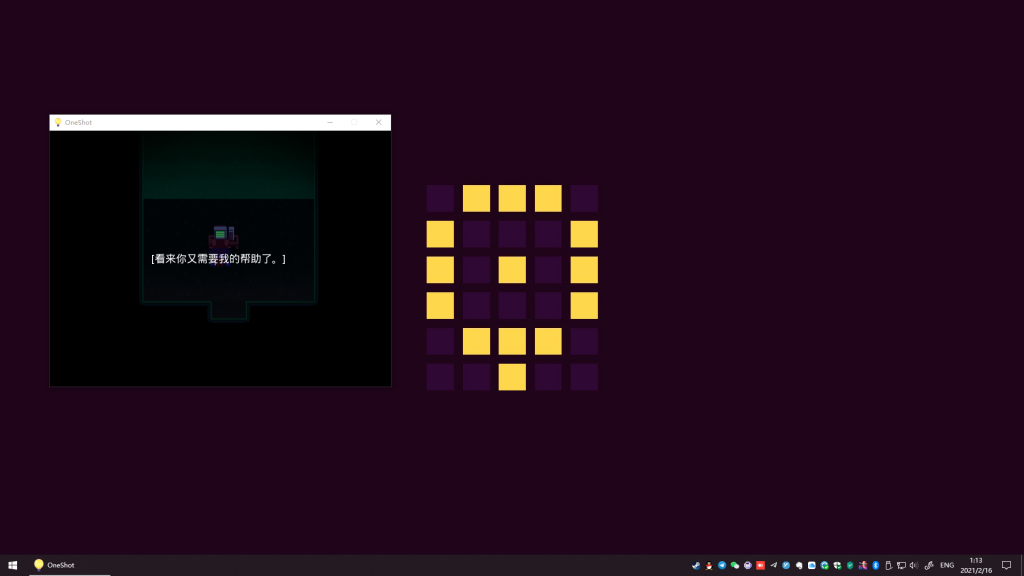Click the lightbulb icon in OneShot title bar

57,122
